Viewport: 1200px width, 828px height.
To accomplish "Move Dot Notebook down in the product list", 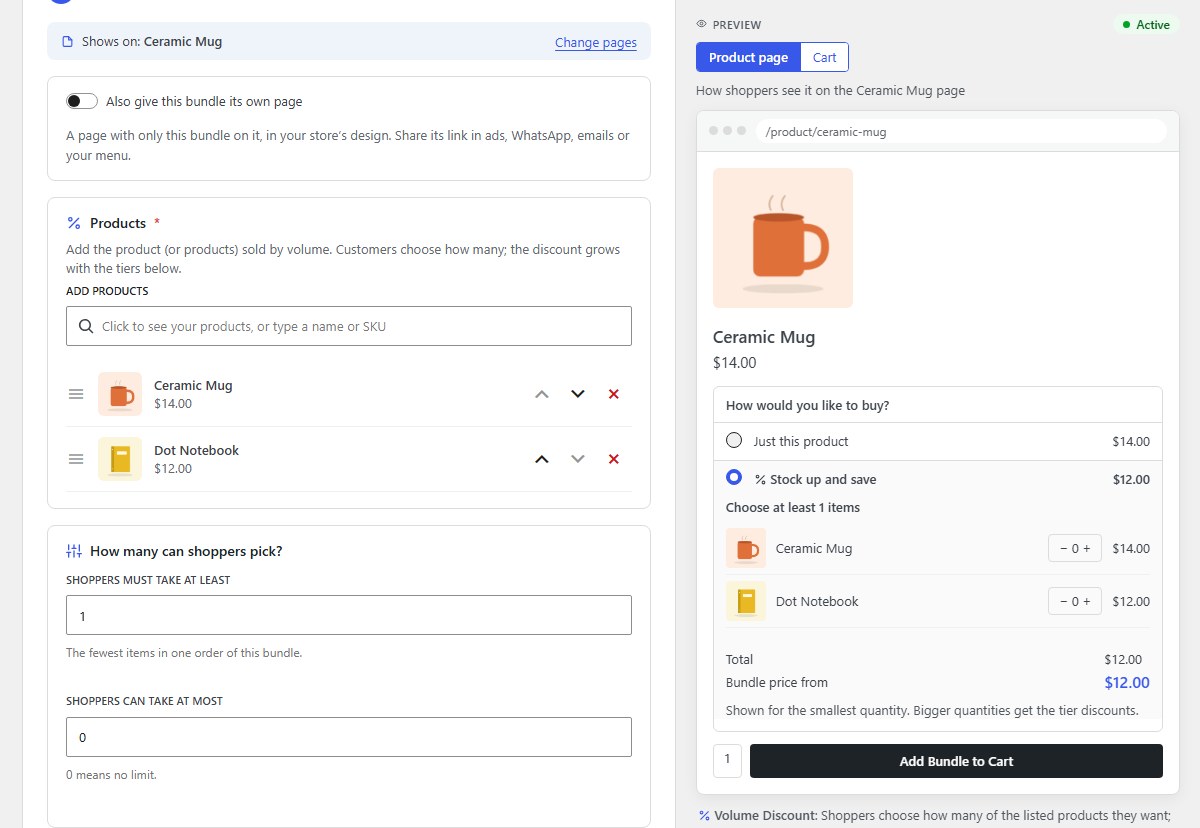I will coord(577,459).
